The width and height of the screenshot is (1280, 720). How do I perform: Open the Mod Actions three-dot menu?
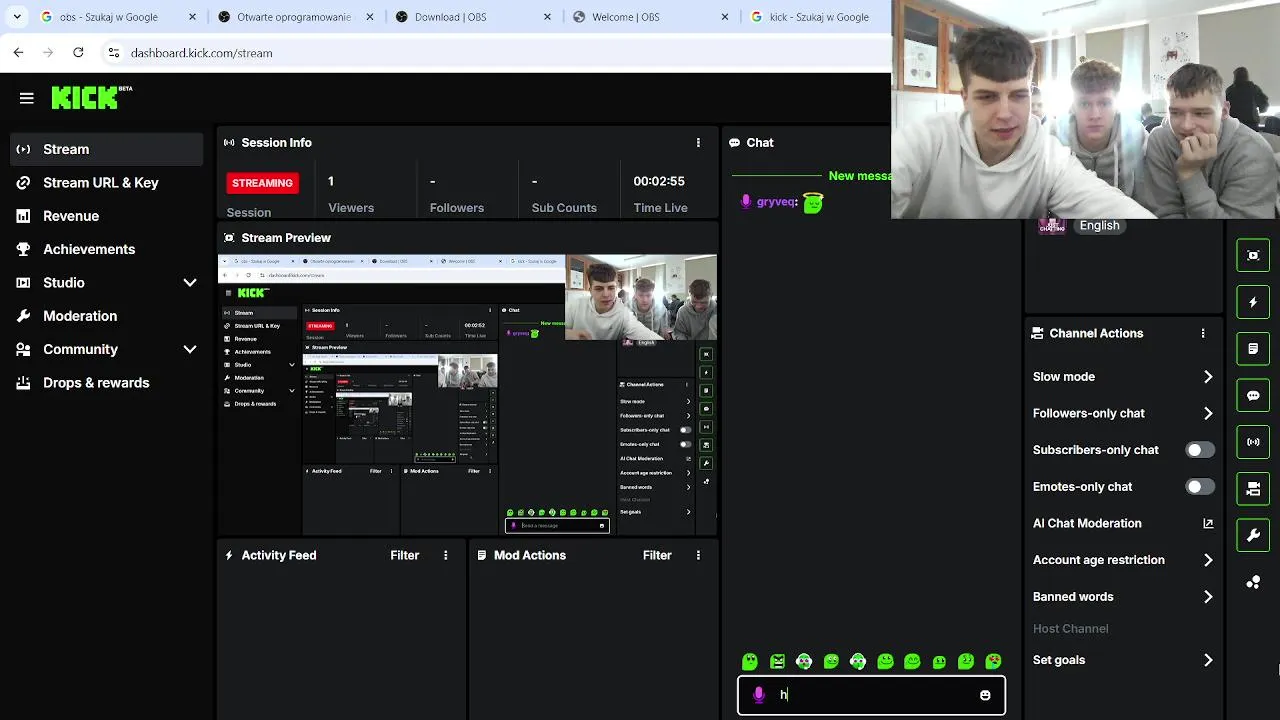pos(698,555)
